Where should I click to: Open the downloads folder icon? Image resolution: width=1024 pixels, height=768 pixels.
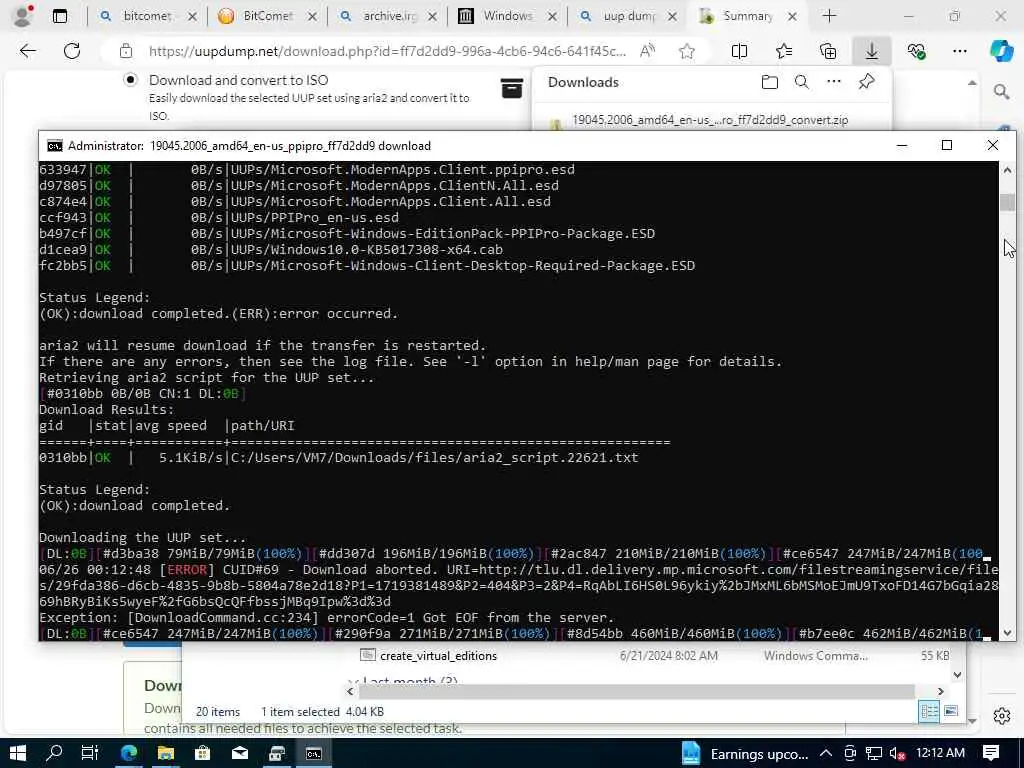pos(770,82)
